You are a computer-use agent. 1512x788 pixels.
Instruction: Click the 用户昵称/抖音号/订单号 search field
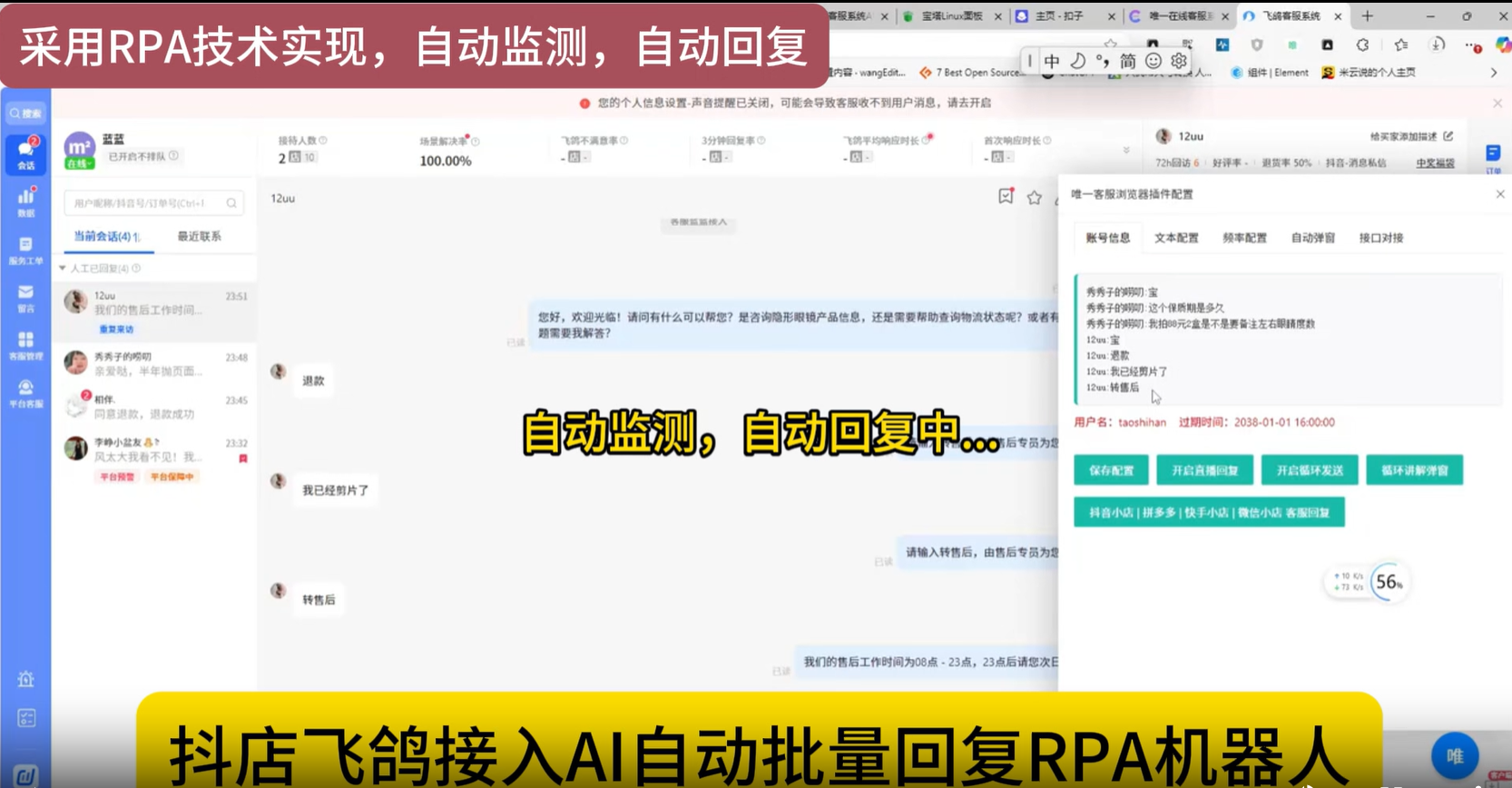153,203
